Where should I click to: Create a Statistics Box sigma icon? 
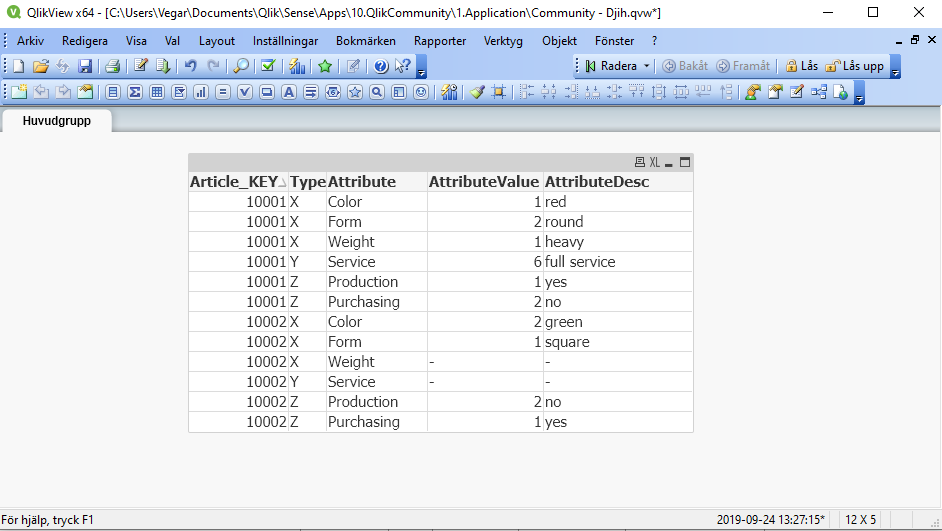click(135, 92)
